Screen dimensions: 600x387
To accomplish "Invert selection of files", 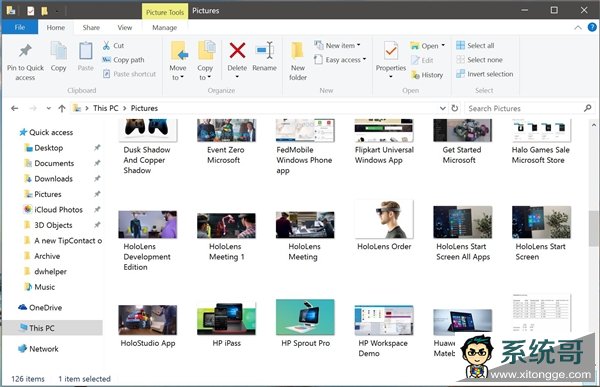I will coord(484,74).
